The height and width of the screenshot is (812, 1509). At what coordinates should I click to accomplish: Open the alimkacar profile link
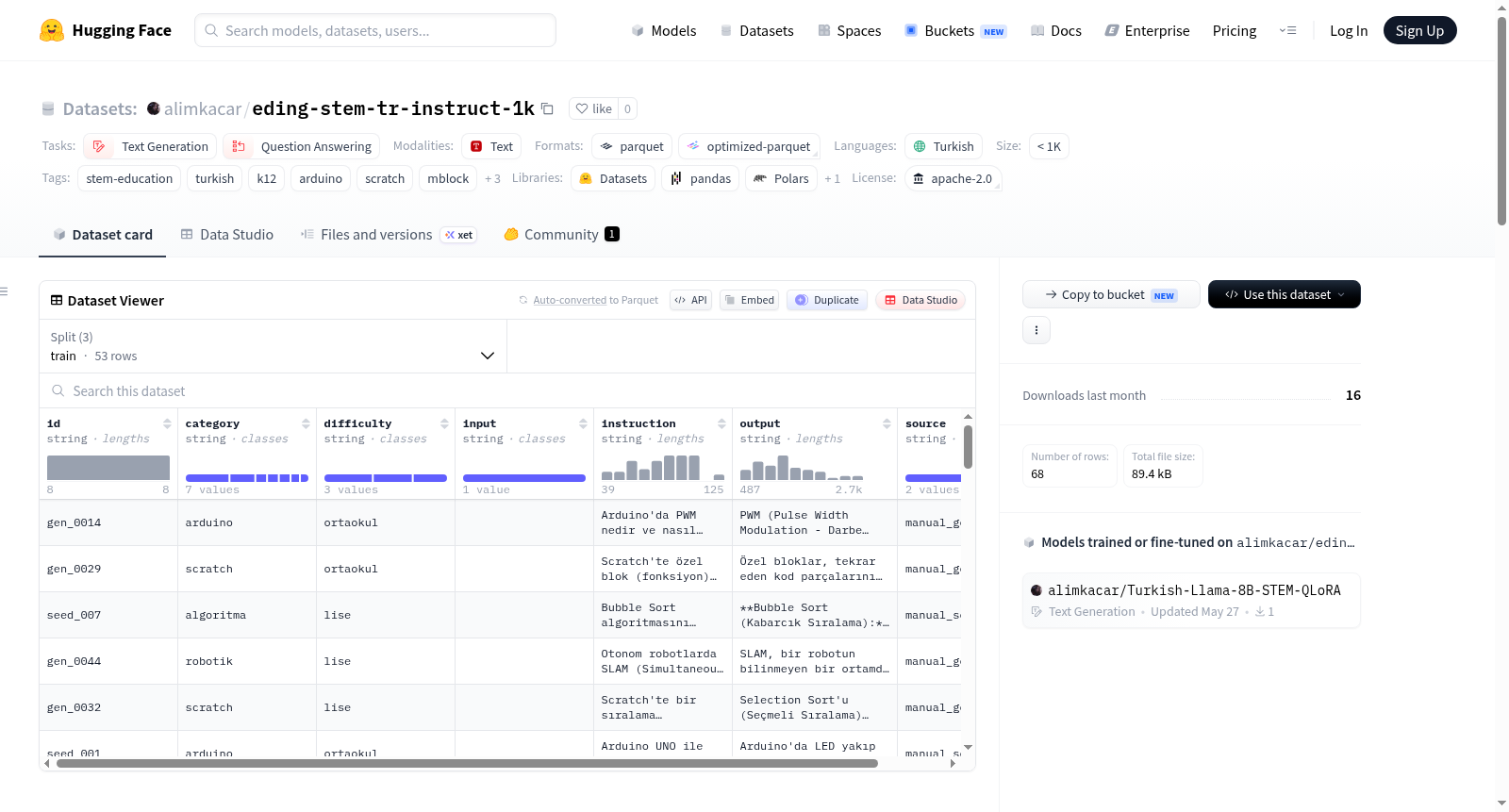point(203,108)
